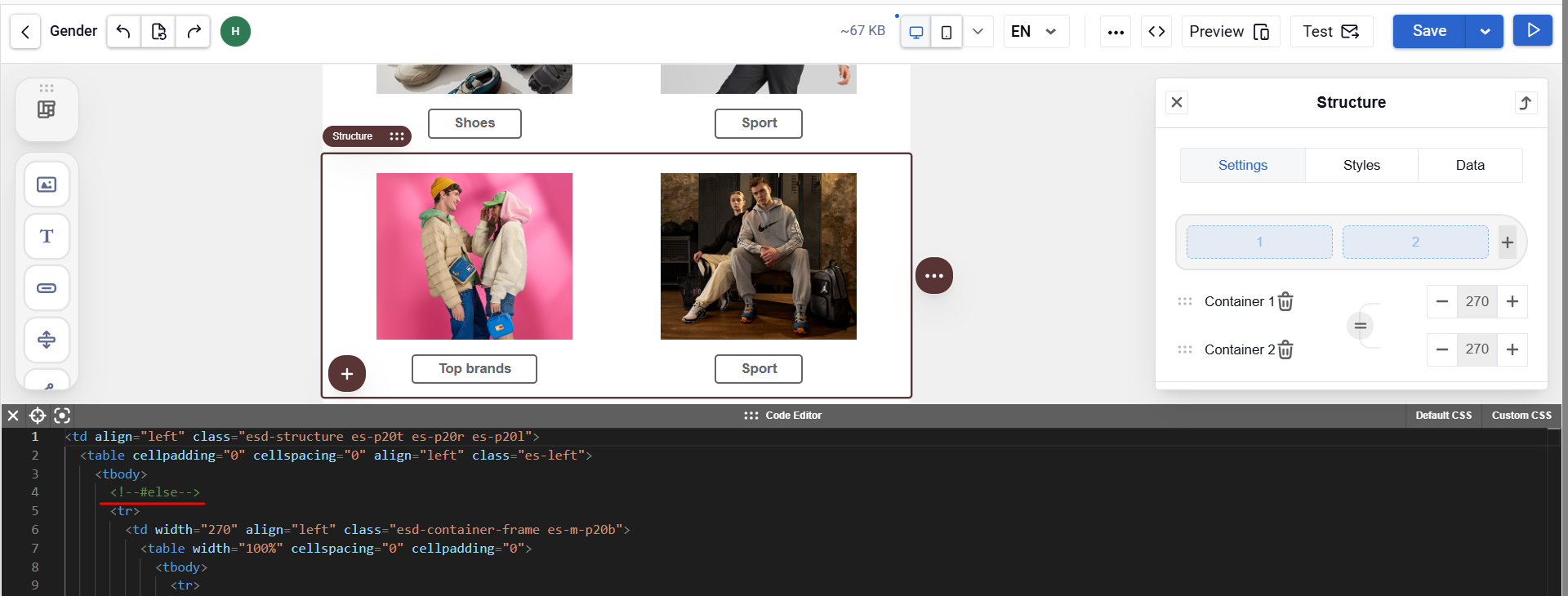Click the focus frame icon in Code Editor
This screenshot has height=596, width=1568.
[x=62, y=416]
